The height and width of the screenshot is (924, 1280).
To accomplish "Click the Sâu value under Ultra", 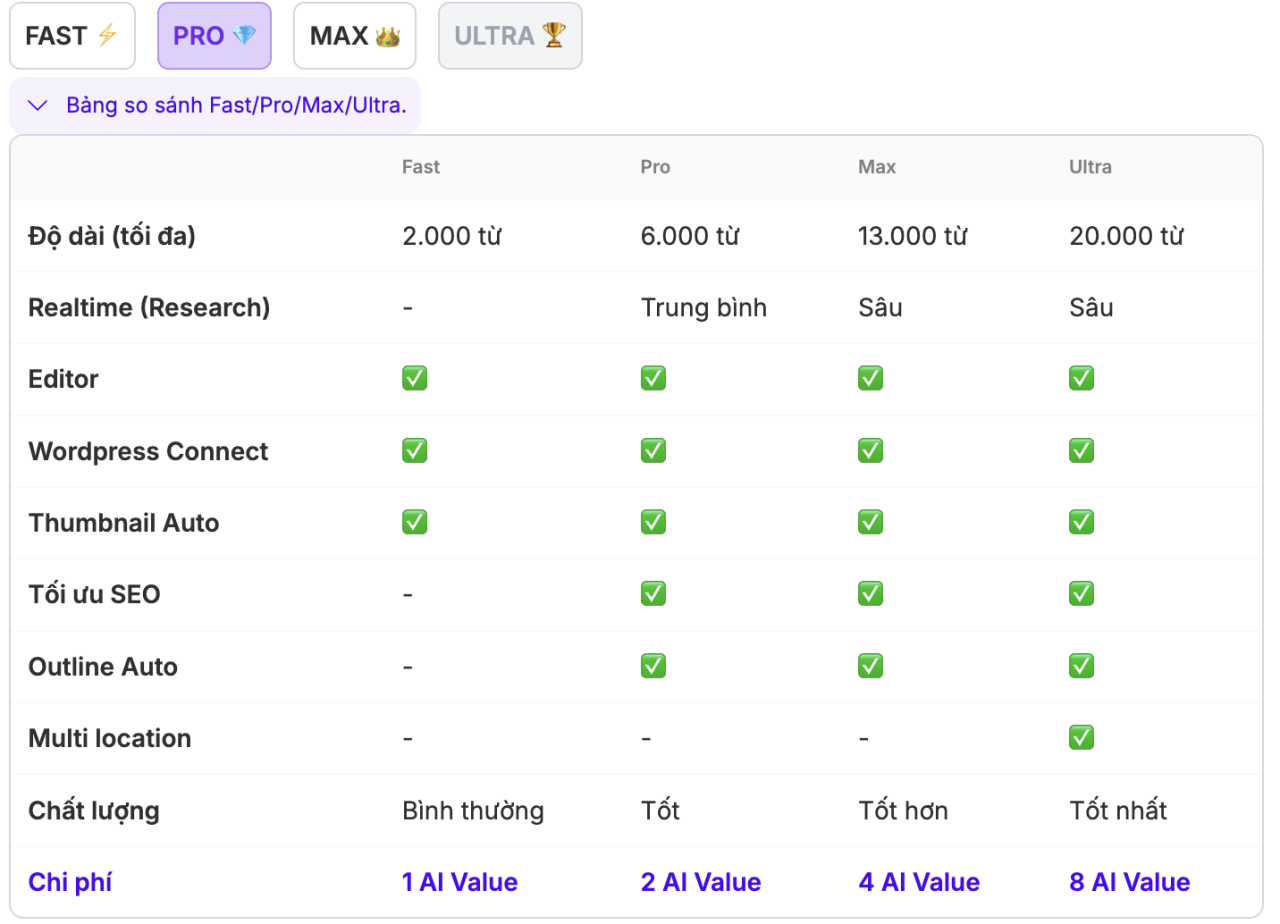I will 1091,308.
